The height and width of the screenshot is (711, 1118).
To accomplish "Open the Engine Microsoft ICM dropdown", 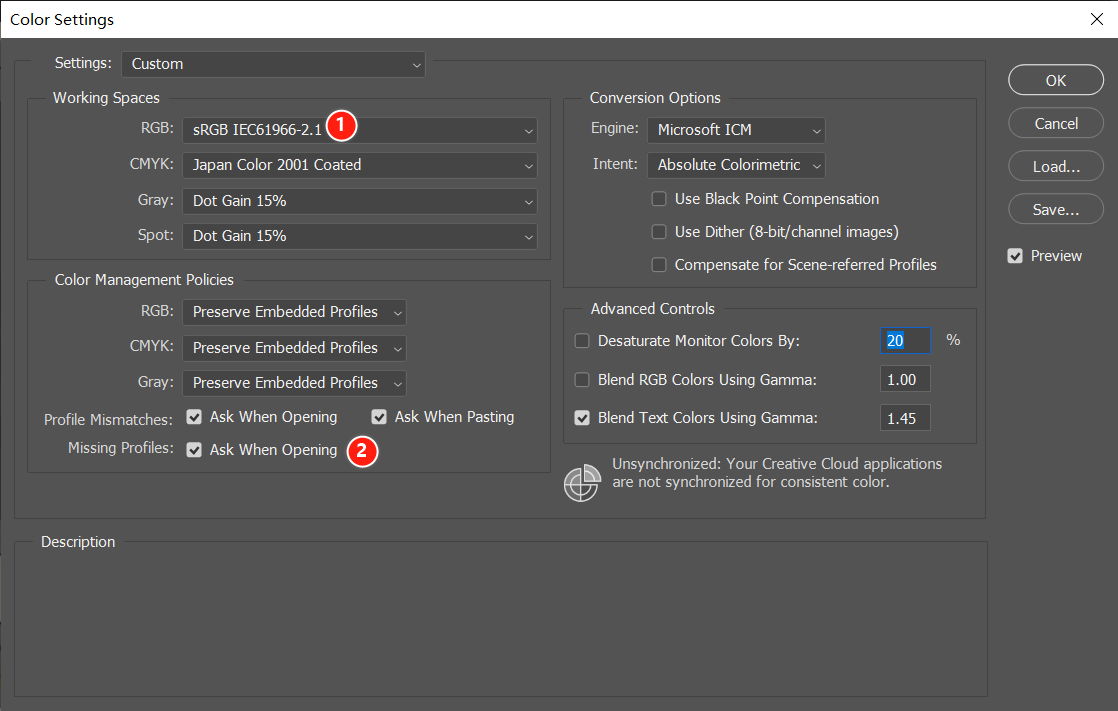I will pyautogui.click(x=736, y=131).
